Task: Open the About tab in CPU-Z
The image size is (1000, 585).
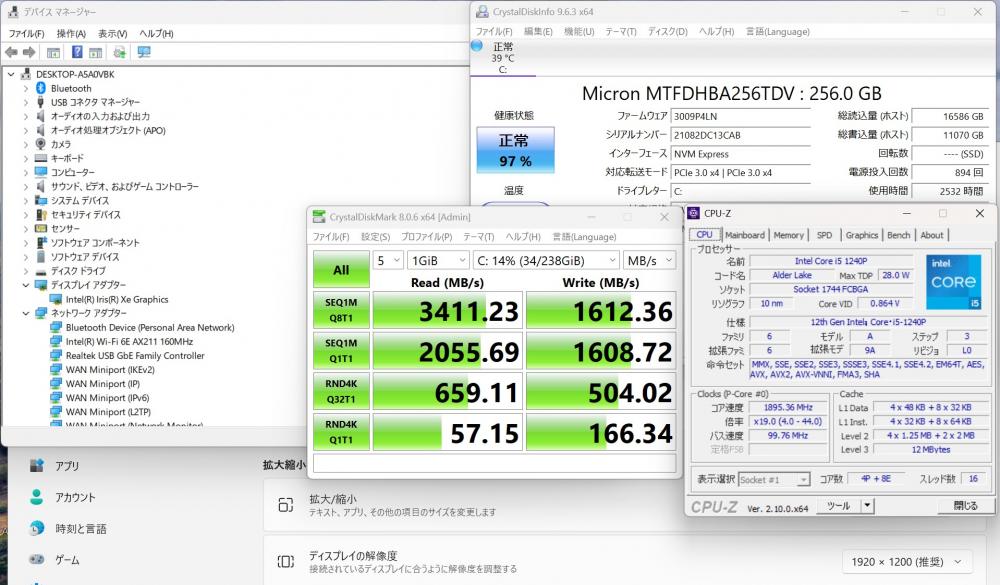Action: click(x=932, y=235)
